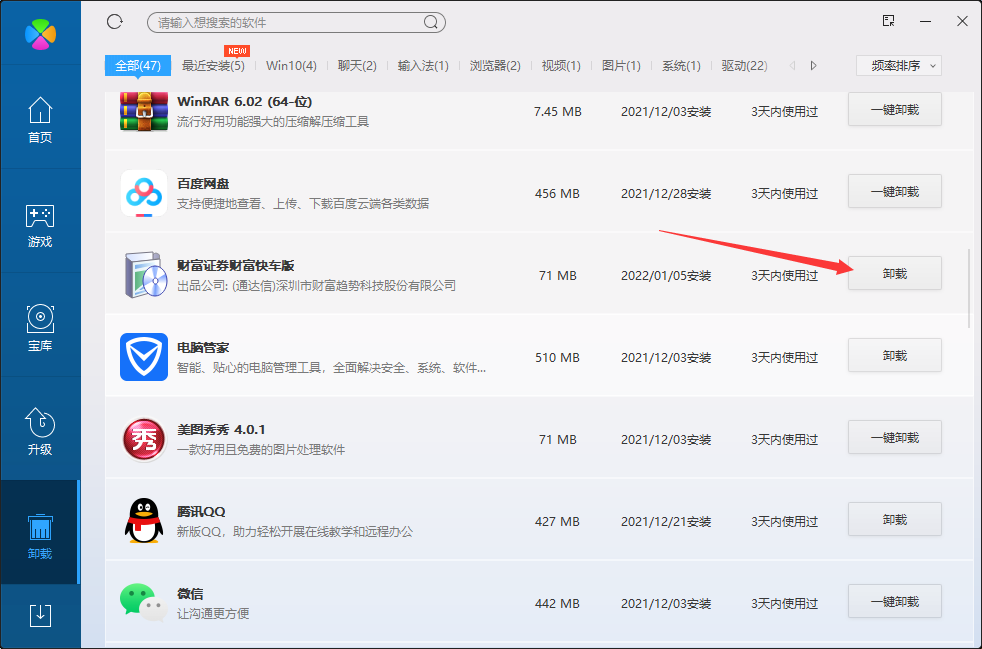Image resolution: width=982 pixels, height=649 pixels.
Task: Click 一键卸载 for 微信
Action: pyautogui.click(x=895, y=601)
